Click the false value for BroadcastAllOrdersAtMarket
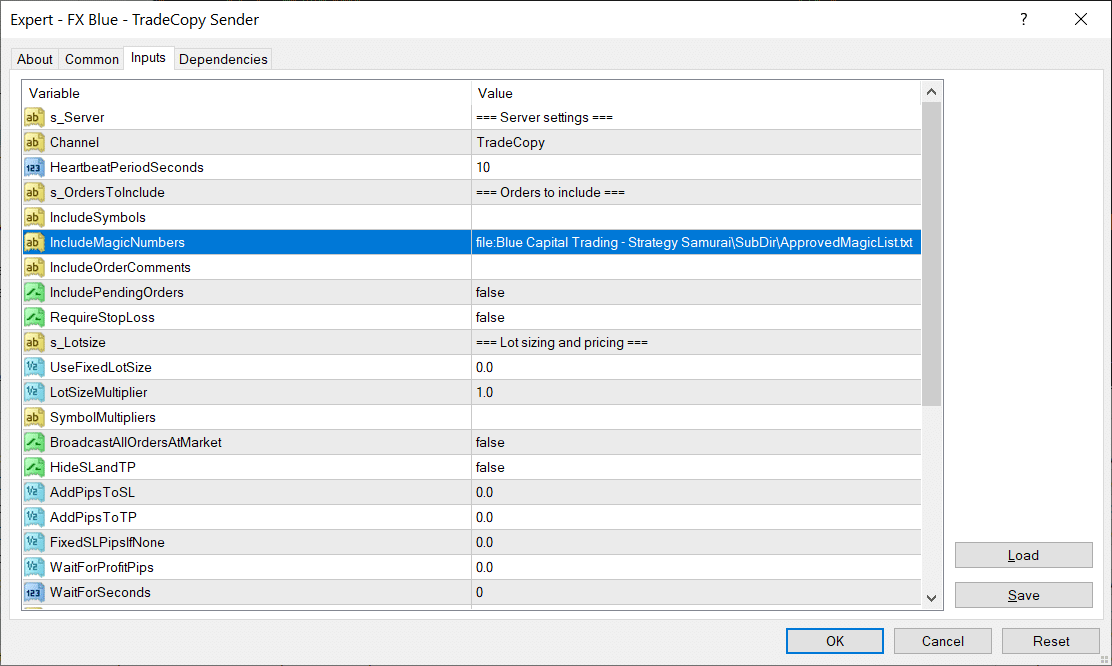 (490, 442)
